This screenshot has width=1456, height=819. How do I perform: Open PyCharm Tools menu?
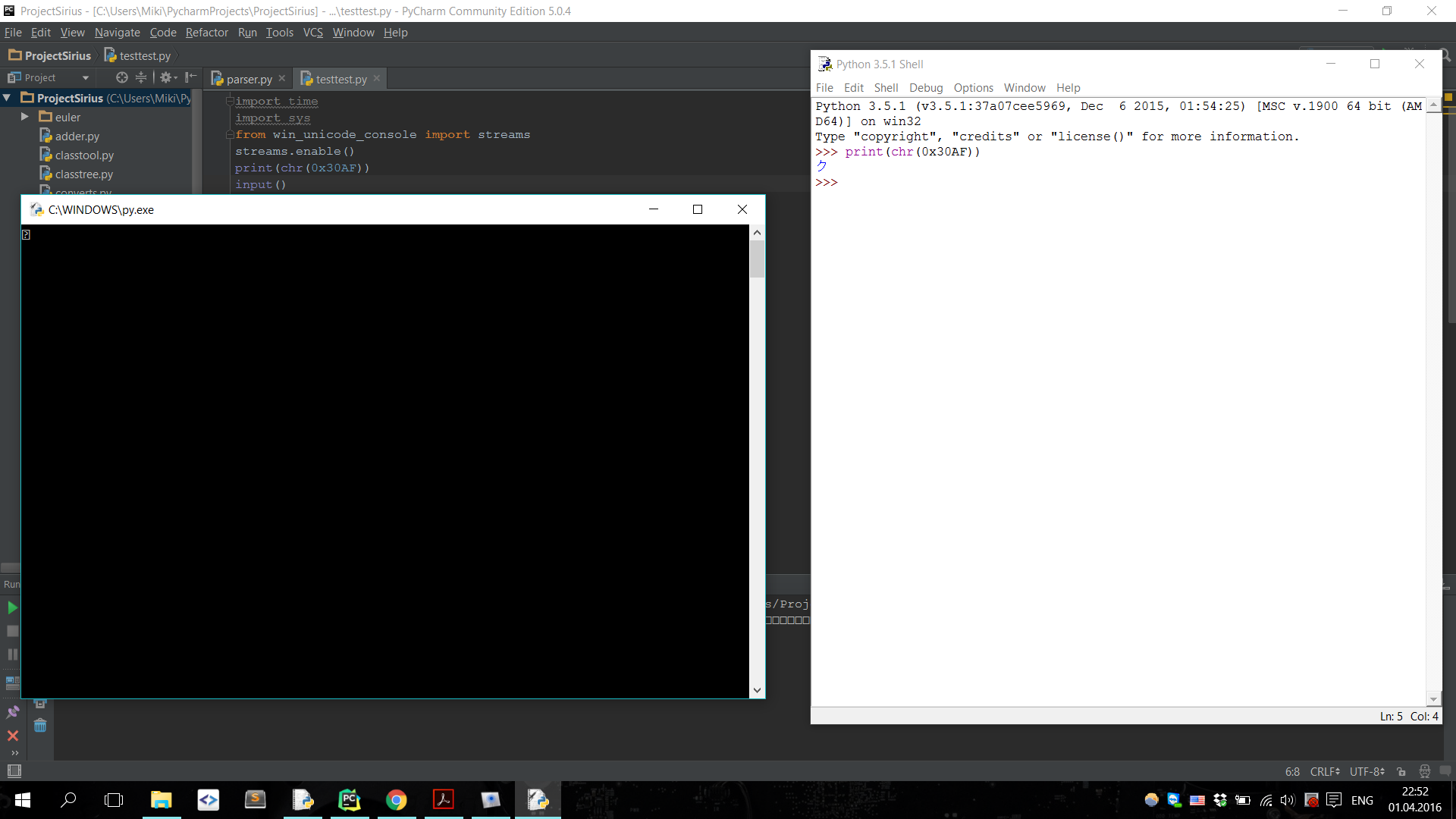pyautogui.click(x=279, y=33)
